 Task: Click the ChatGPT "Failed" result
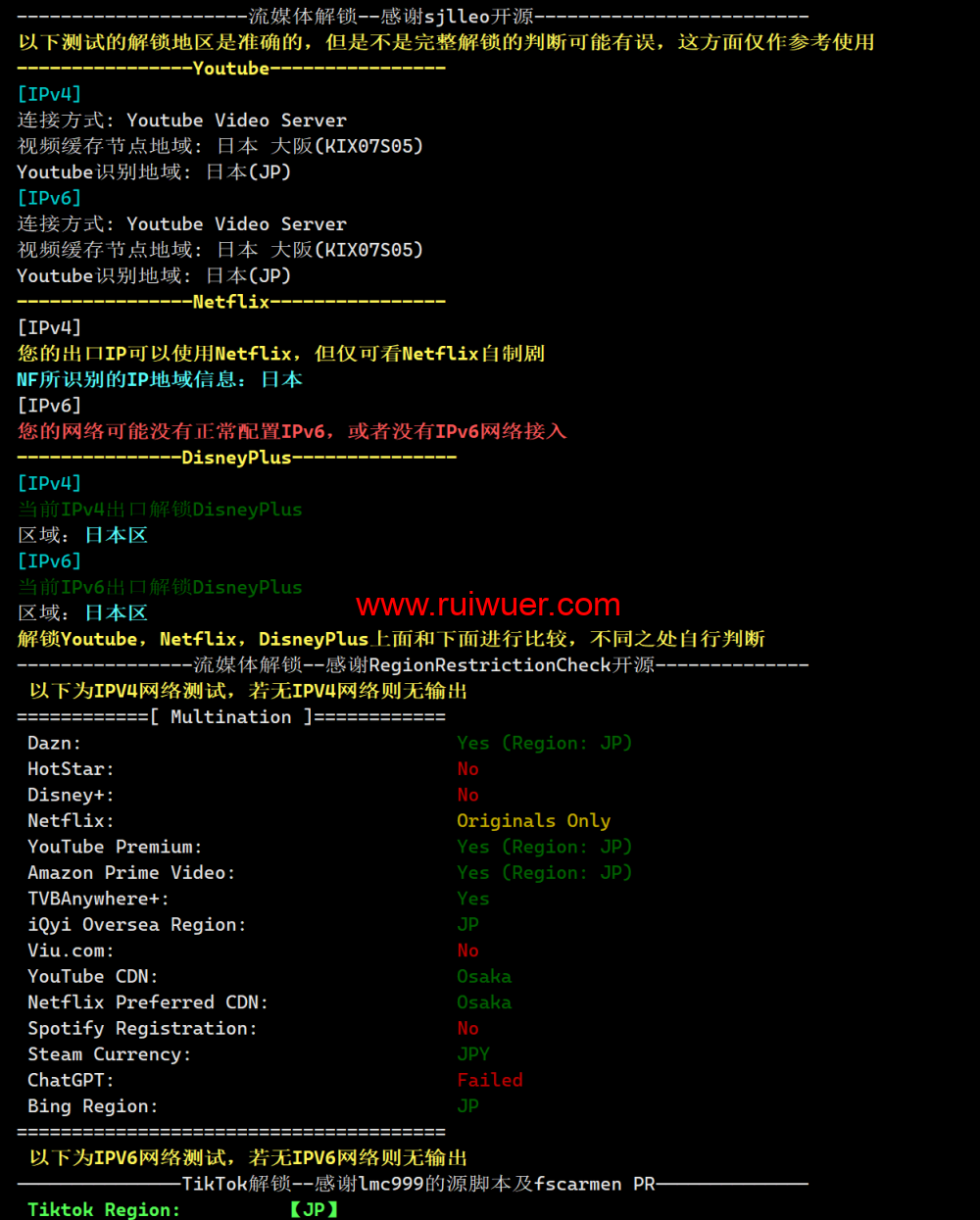(x=490, y=1080)
